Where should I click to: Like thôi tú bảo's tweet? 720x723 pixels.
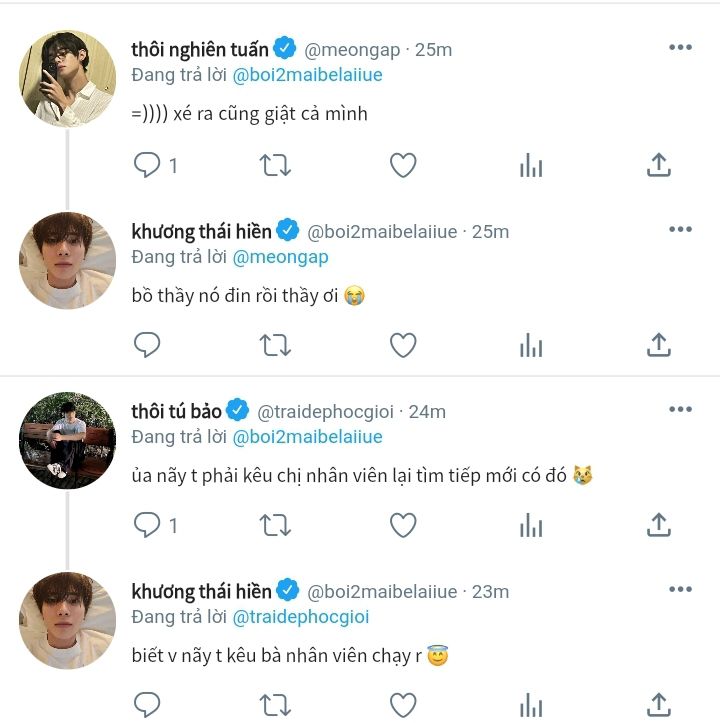click(x=403, y=524)
